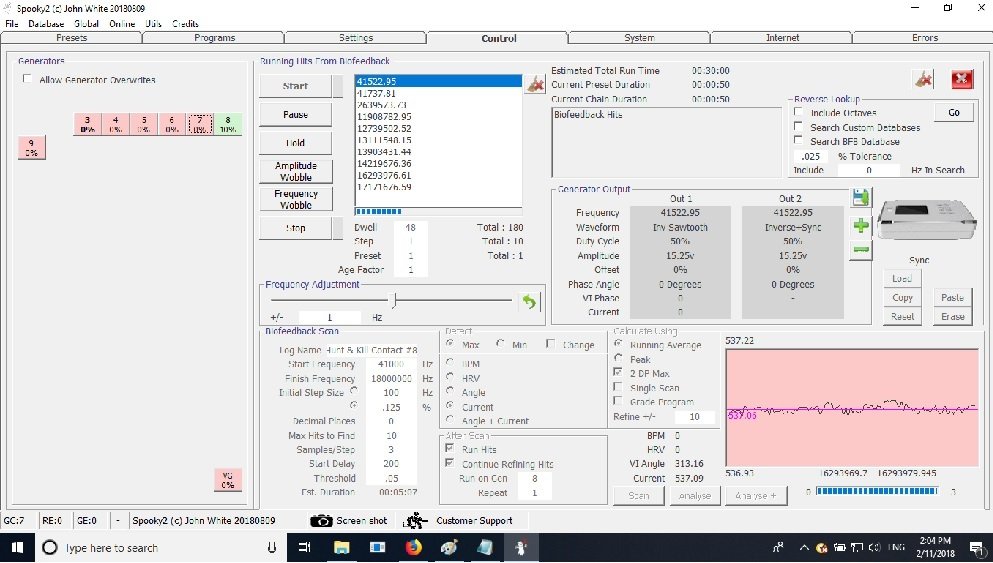993x563 pixels.
Task: Click Task View icon in taskbar
Action: coord(305,548)
